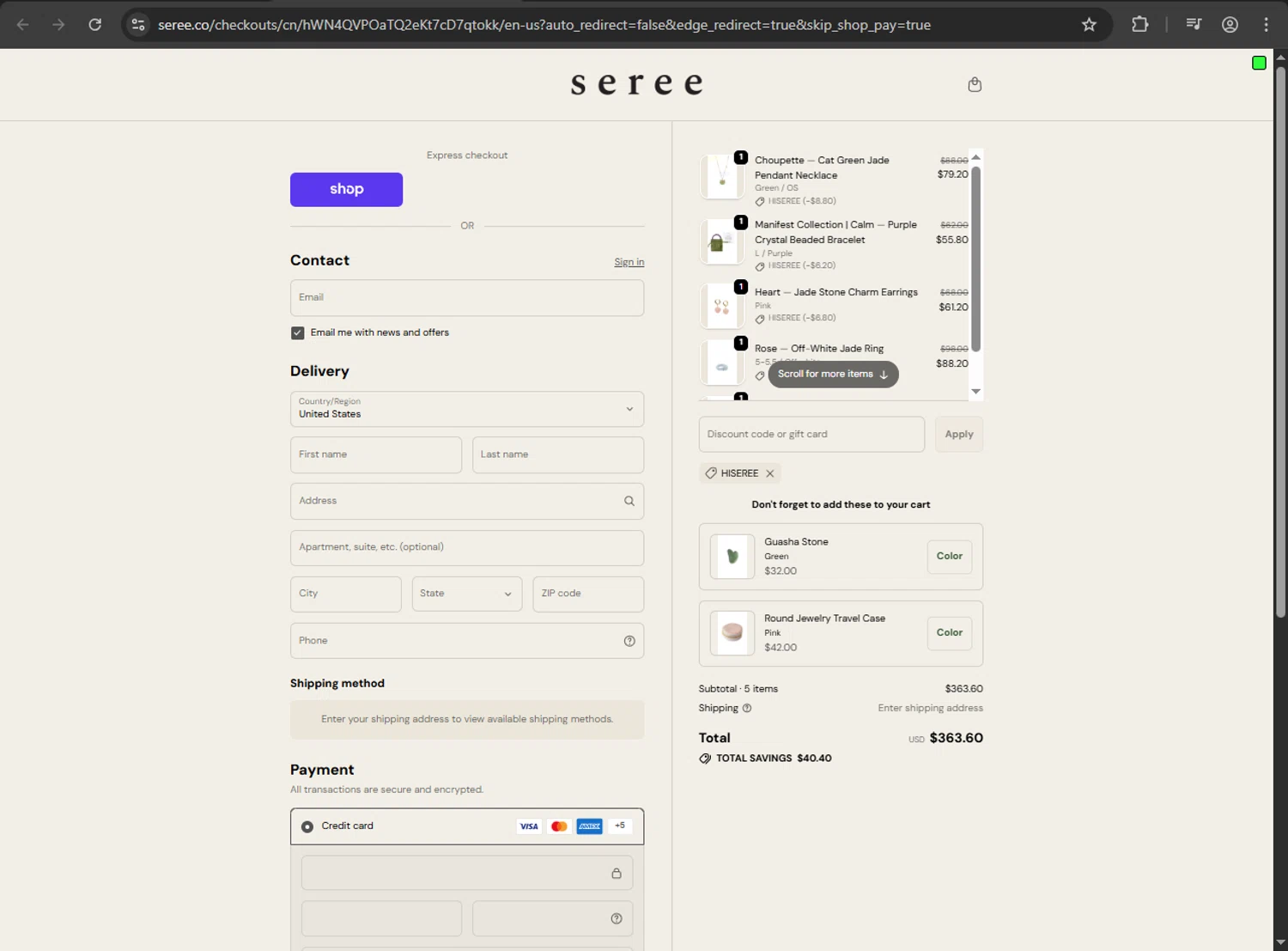Click the Choupette necklace thumbnail
The image size is (1288, 951).
click(722, 176)
